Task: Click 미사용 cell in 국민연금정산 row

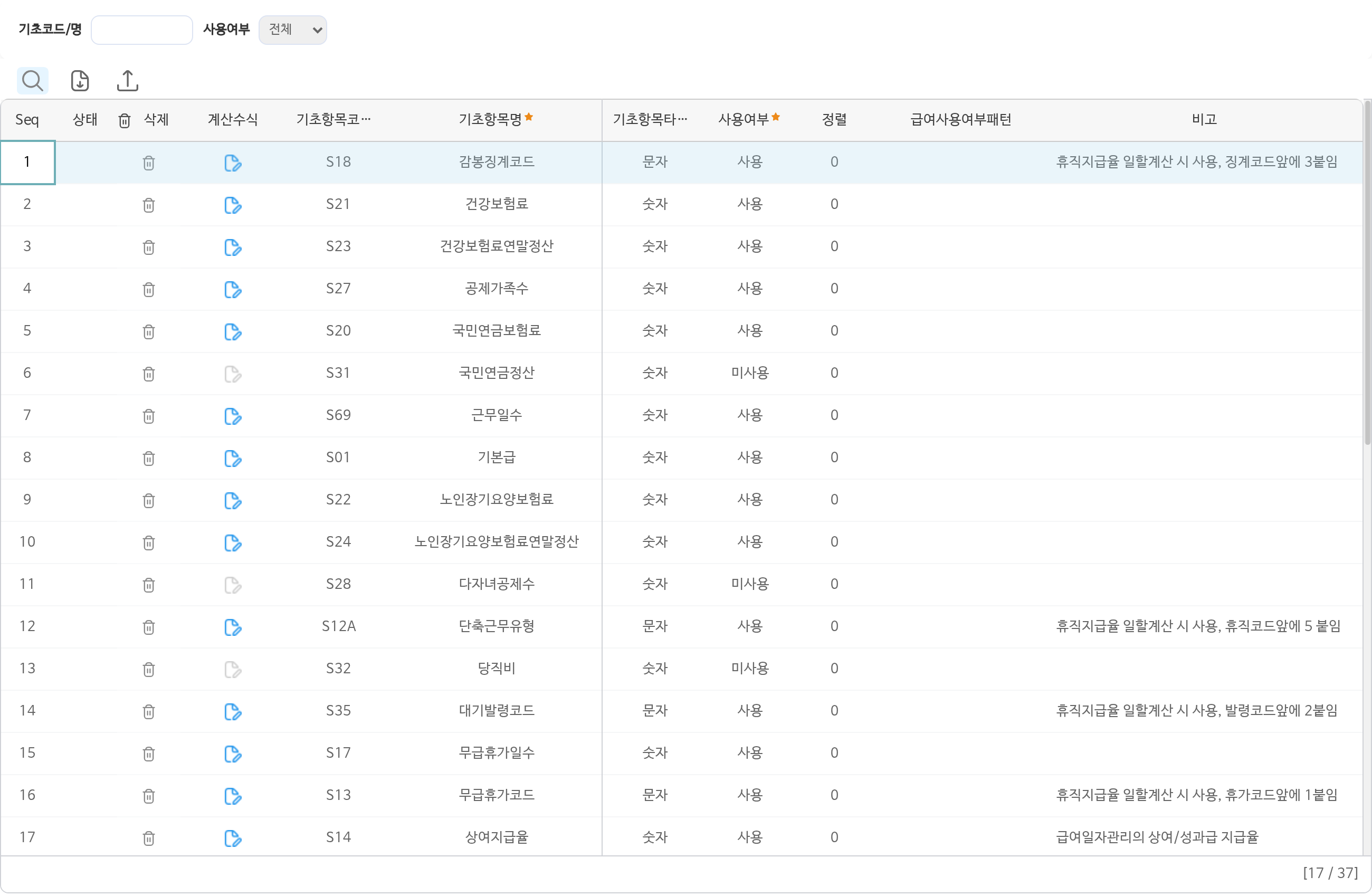Action: (749, 373)
